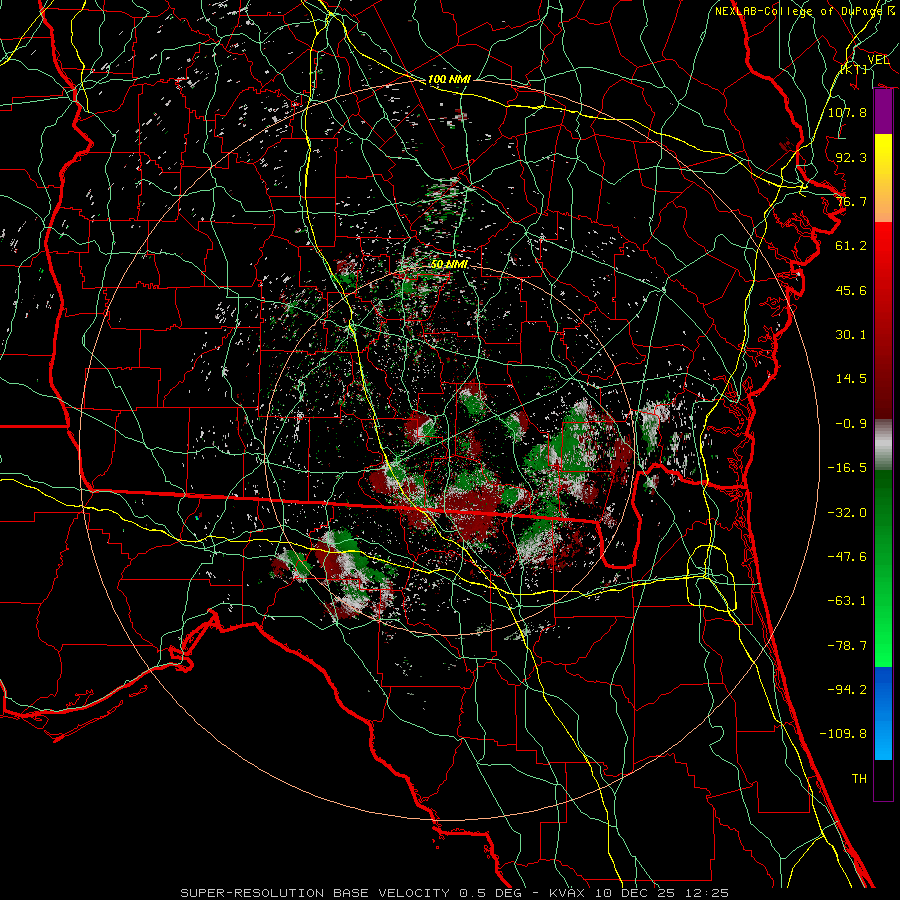
Task: Pick the gray segment of the velocity scale
Action: tap(883, 445)
